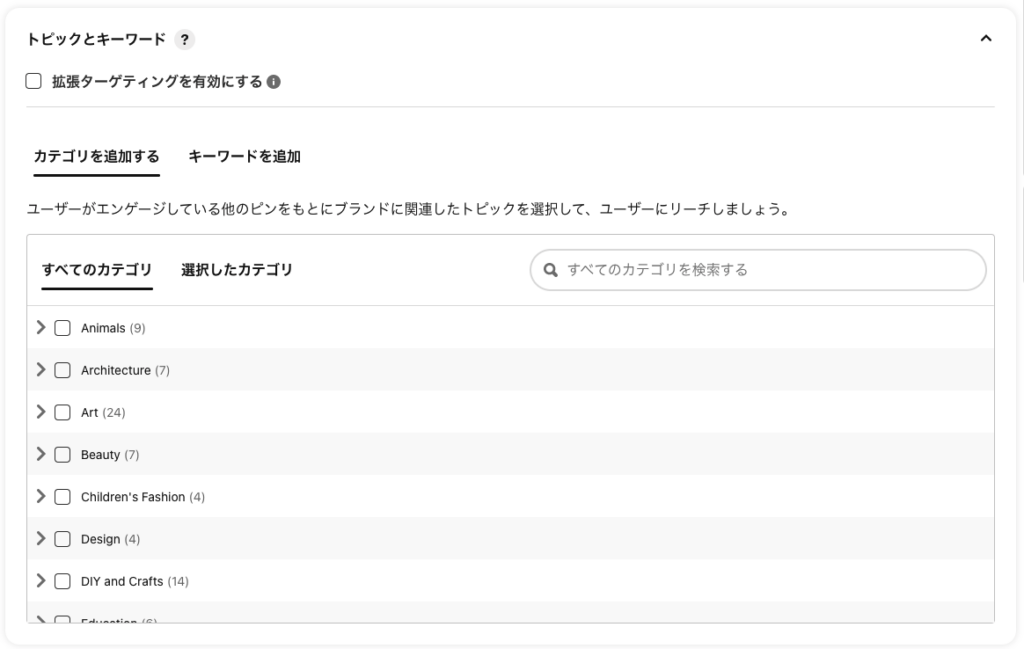1024x649 pixels.
Task: Click the question mark help icon beside トピックとキーワード
Action: click(x=185, y=40)
